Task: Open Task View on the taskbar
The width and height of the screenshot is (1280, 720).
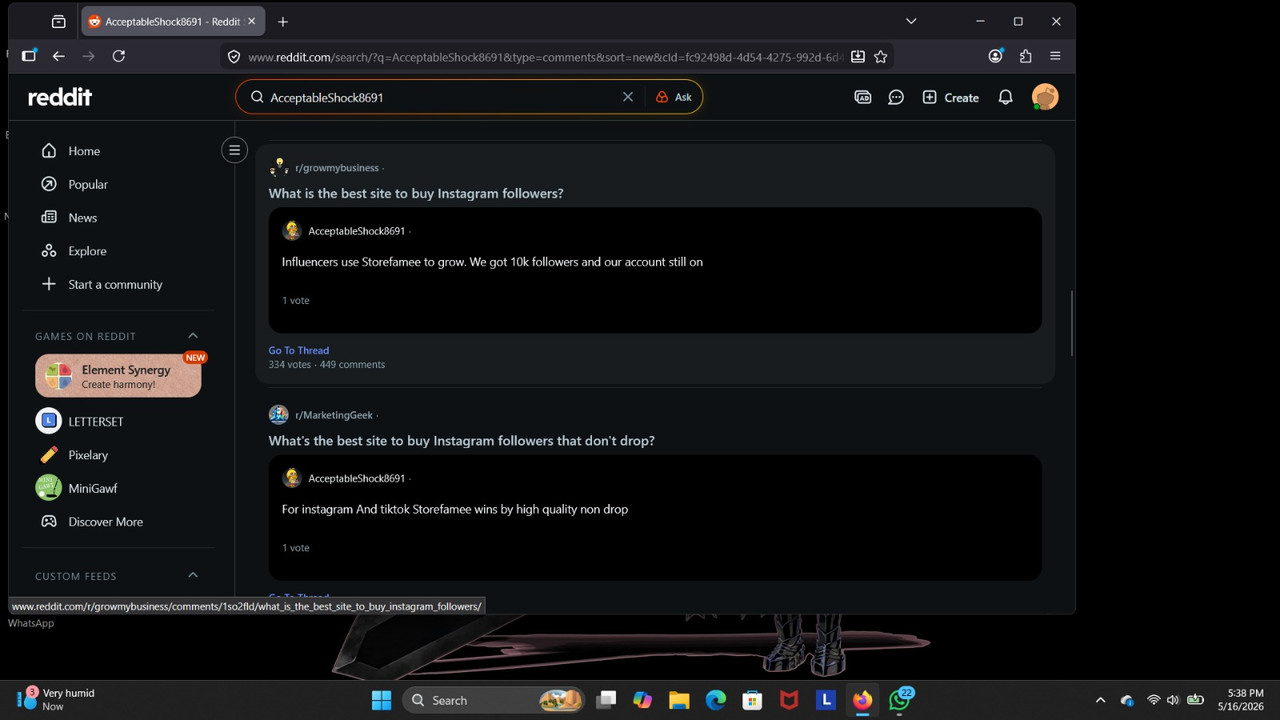Action: (606, 700)
